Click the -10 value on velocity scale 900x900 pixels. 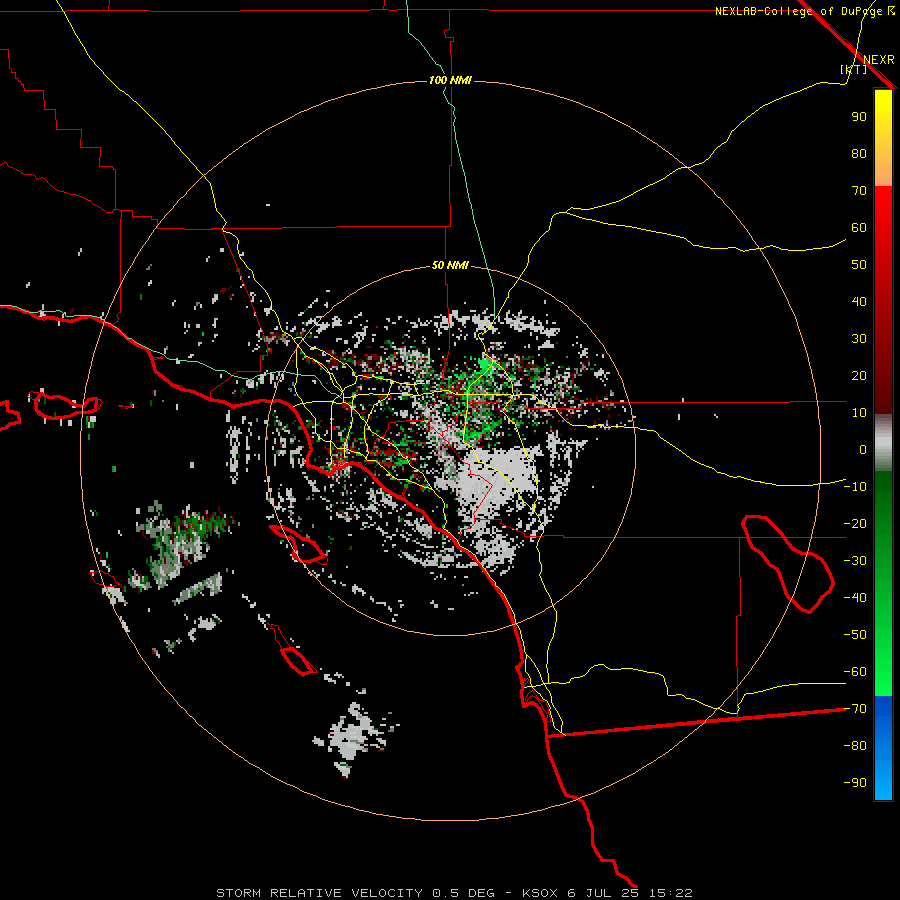[x=855, y=487]
